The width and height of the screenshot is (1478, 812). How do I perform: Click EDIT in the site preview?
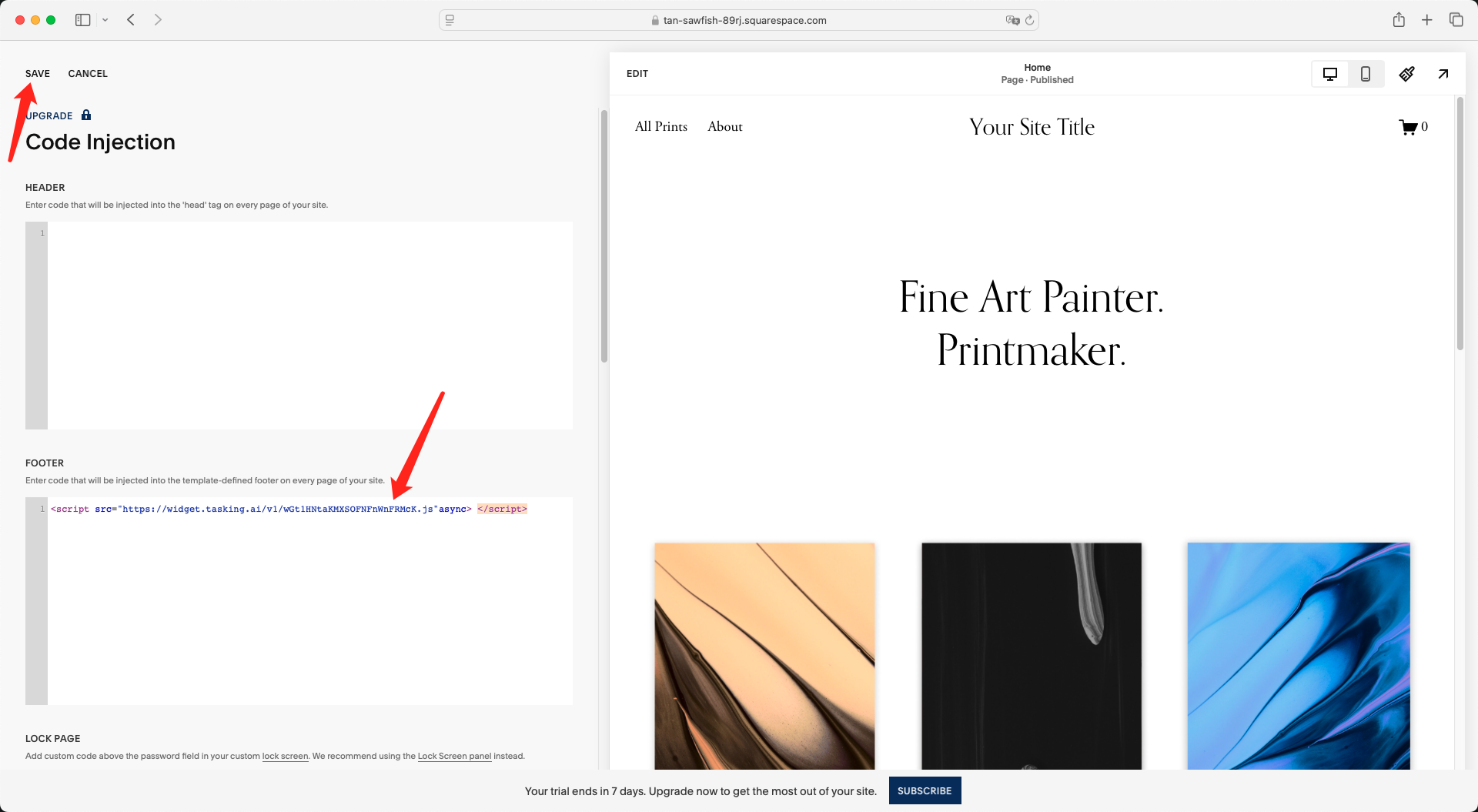[637, 74]
